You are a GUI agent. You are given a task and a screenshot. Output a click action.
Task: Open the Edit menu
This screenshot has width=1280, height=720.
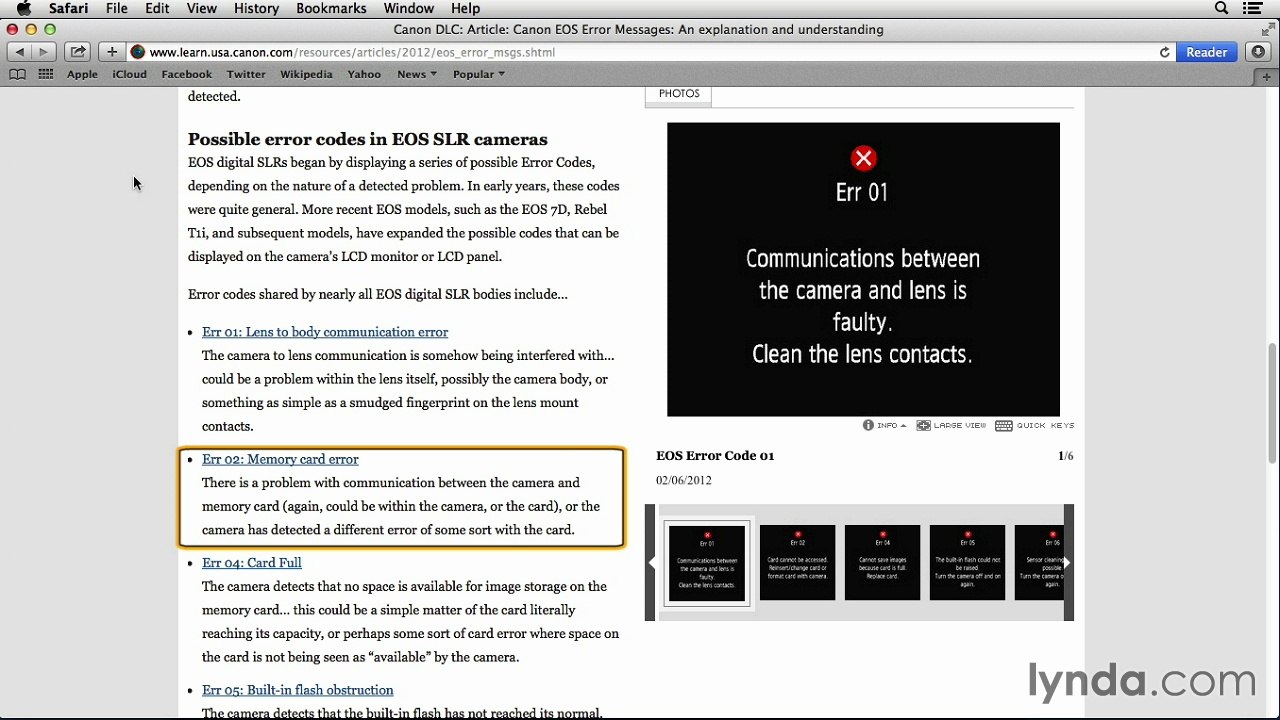pyautogui.click(x=157, y=8)
